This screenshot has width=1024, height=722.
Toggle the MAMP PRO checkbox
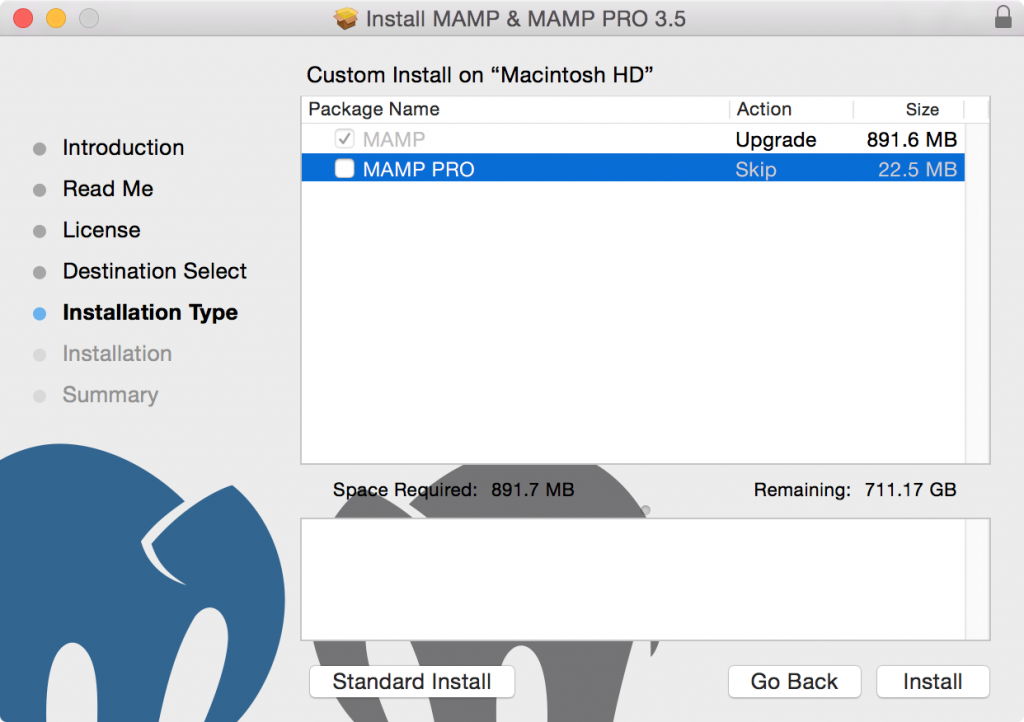click(x=344, y=169)
